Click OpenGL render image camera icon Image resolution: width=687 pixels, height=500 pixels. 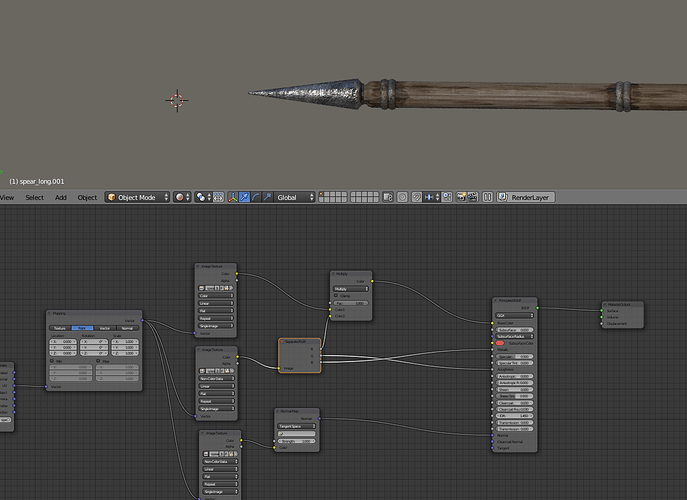pos(461,197)
